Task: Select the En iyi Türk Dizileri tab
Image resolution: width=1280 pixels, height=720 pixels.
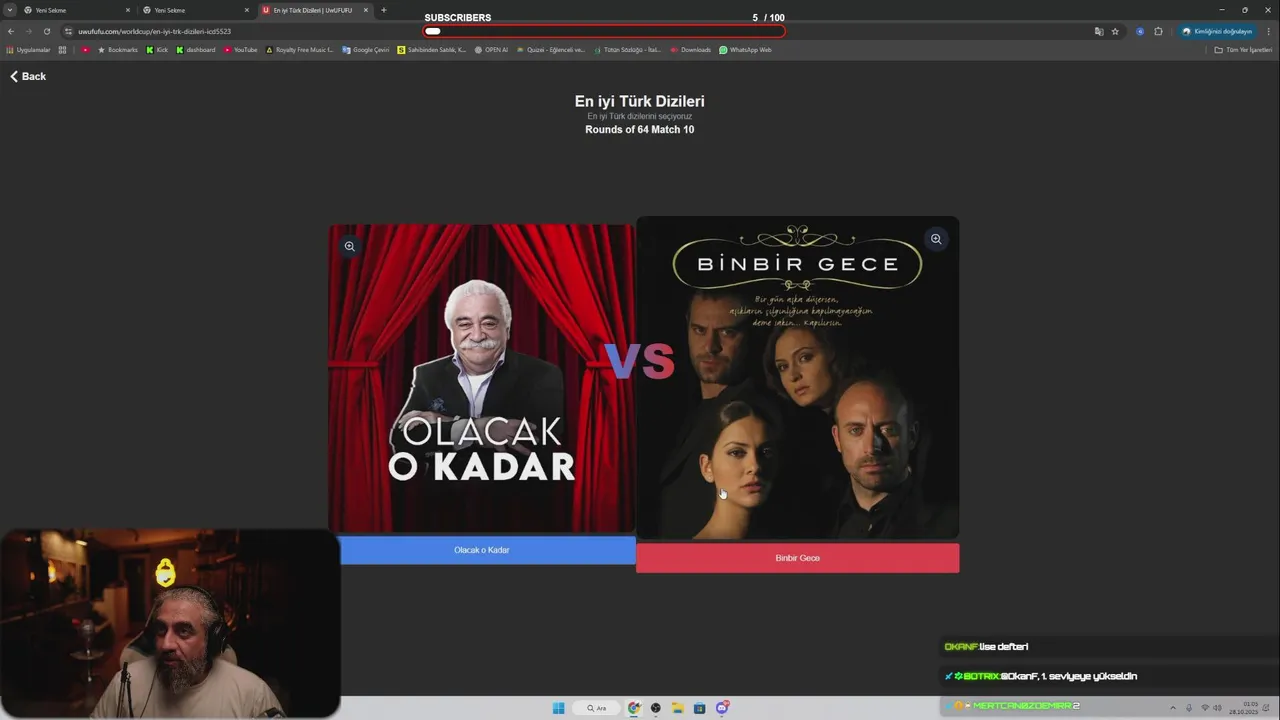Action: pos(315,10)
